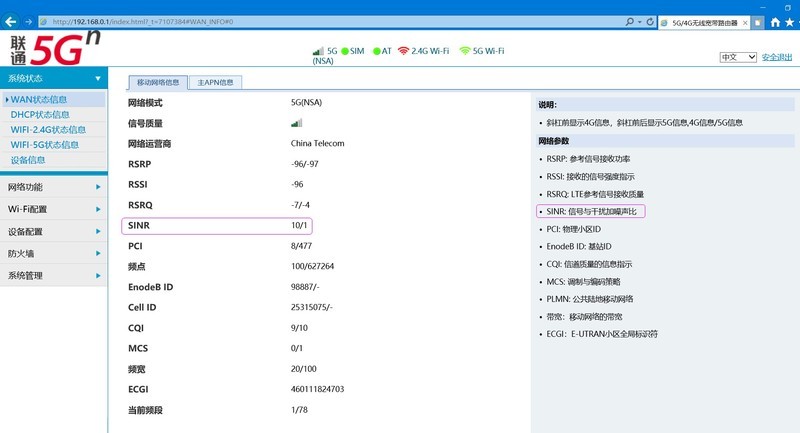Click the search magnifier in address bar
Viewport: 800px width, 433px height.
630,22
